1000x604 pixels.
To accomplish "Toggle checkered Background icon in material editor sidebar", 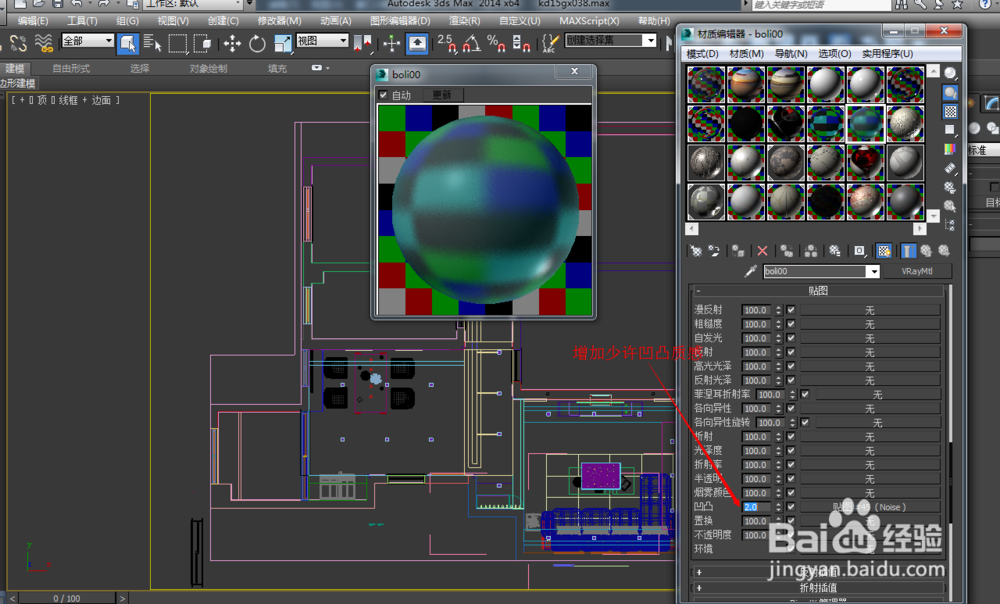I will coord(950,112).
